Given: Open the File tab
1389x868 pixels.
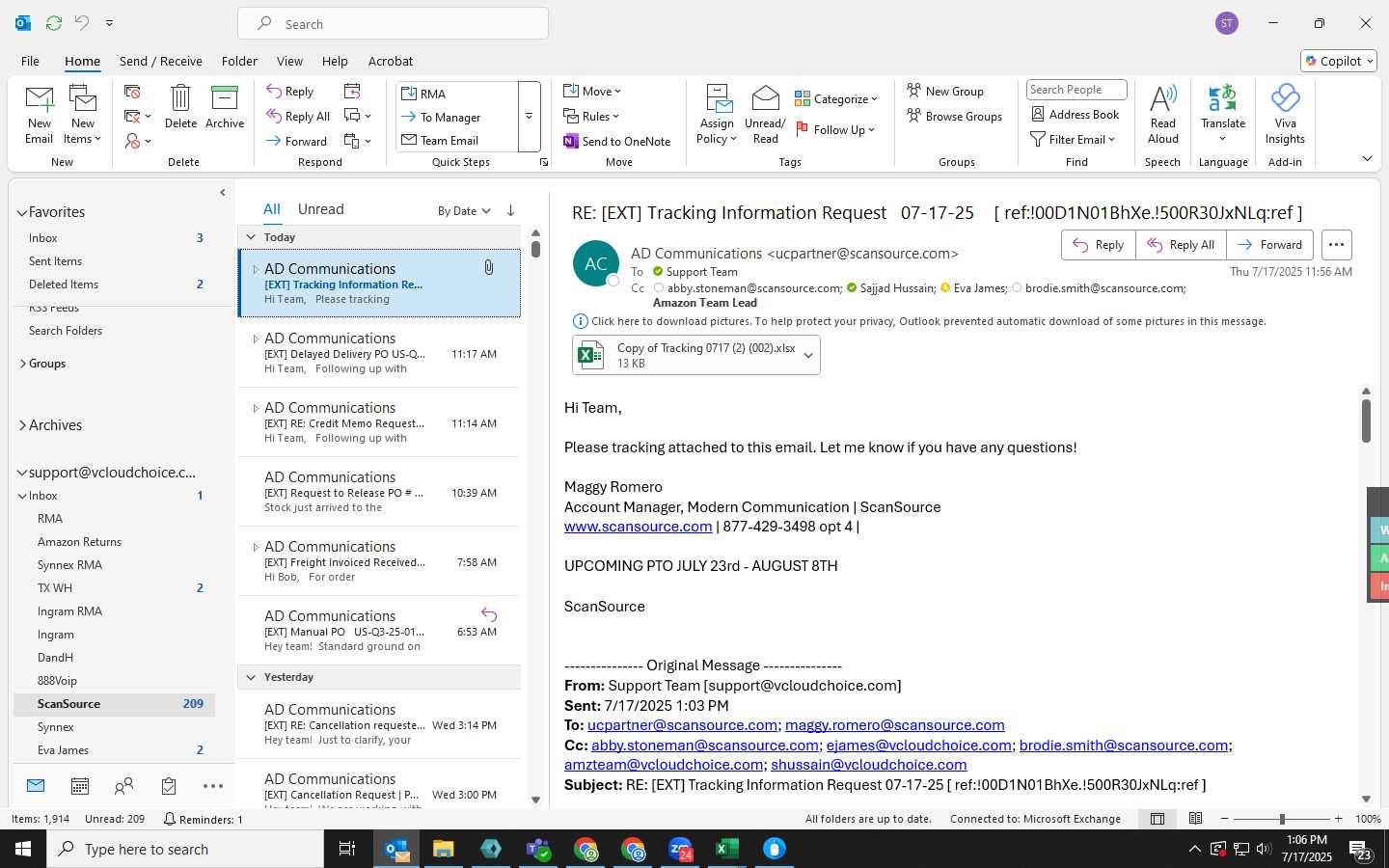Looking at the screenshot, I should coord(30,61).
